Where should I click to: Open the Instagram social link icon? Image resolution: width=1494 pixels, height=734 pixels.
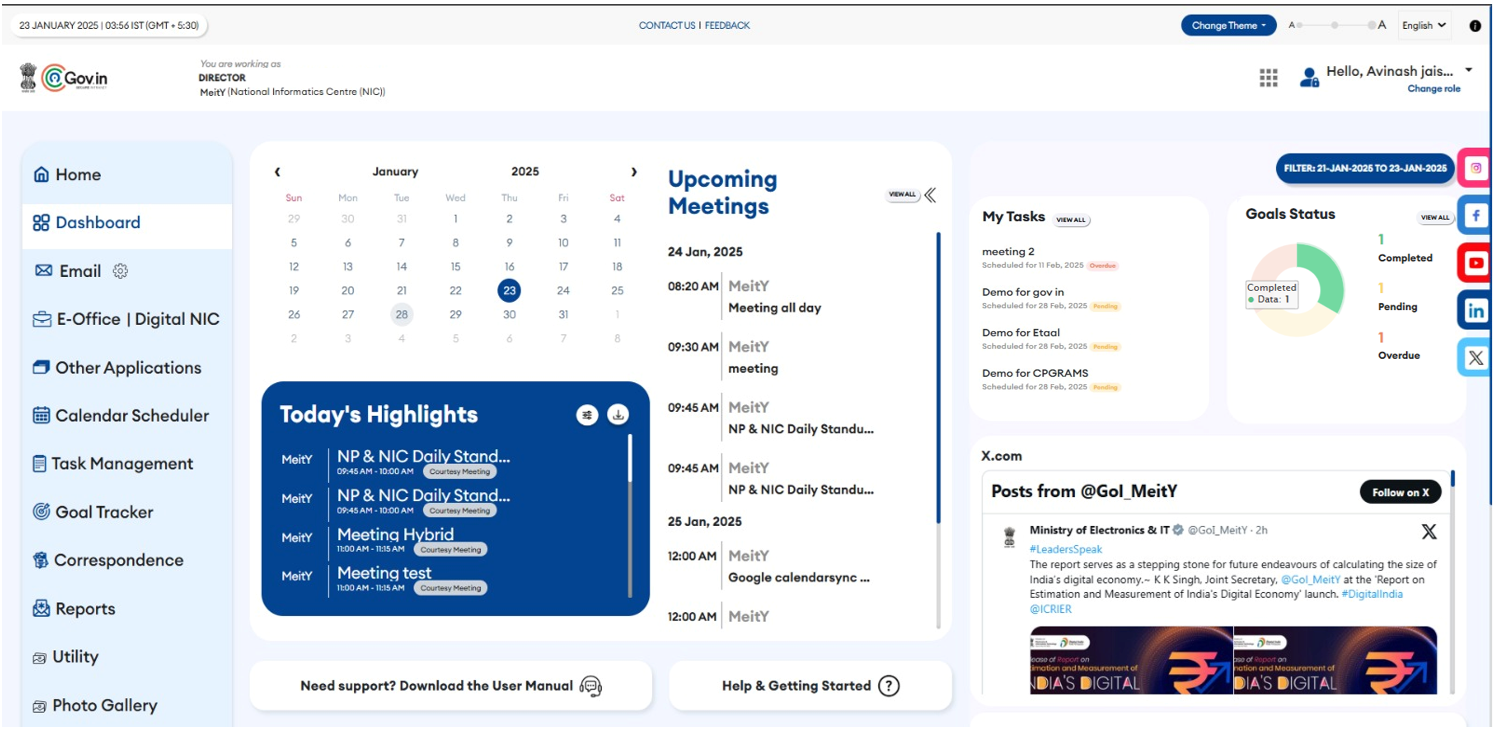1475,168
